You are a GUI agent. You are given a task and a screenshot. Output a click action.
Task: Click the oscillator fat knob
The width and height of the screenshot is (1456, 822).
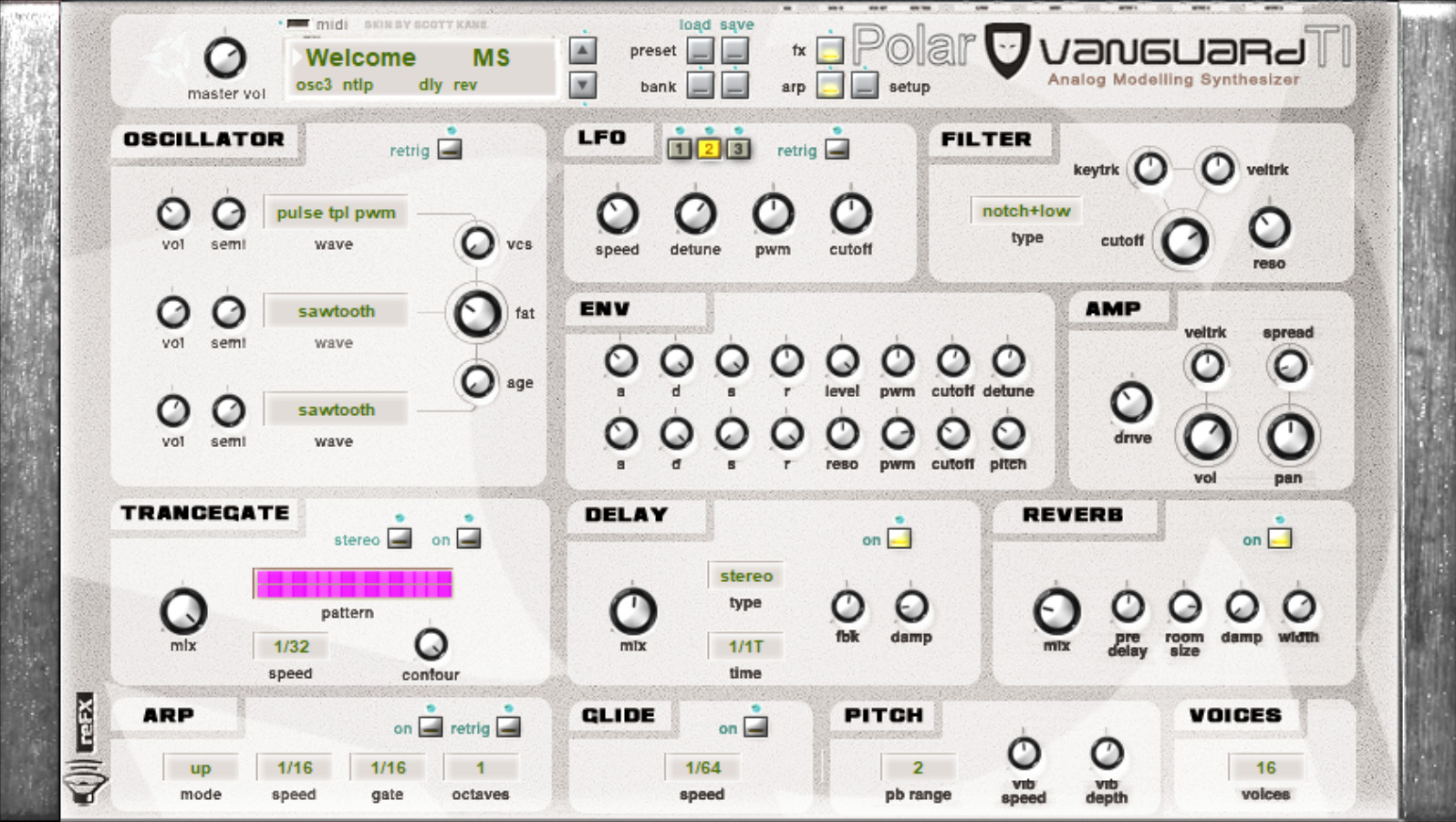pos(476,313)
